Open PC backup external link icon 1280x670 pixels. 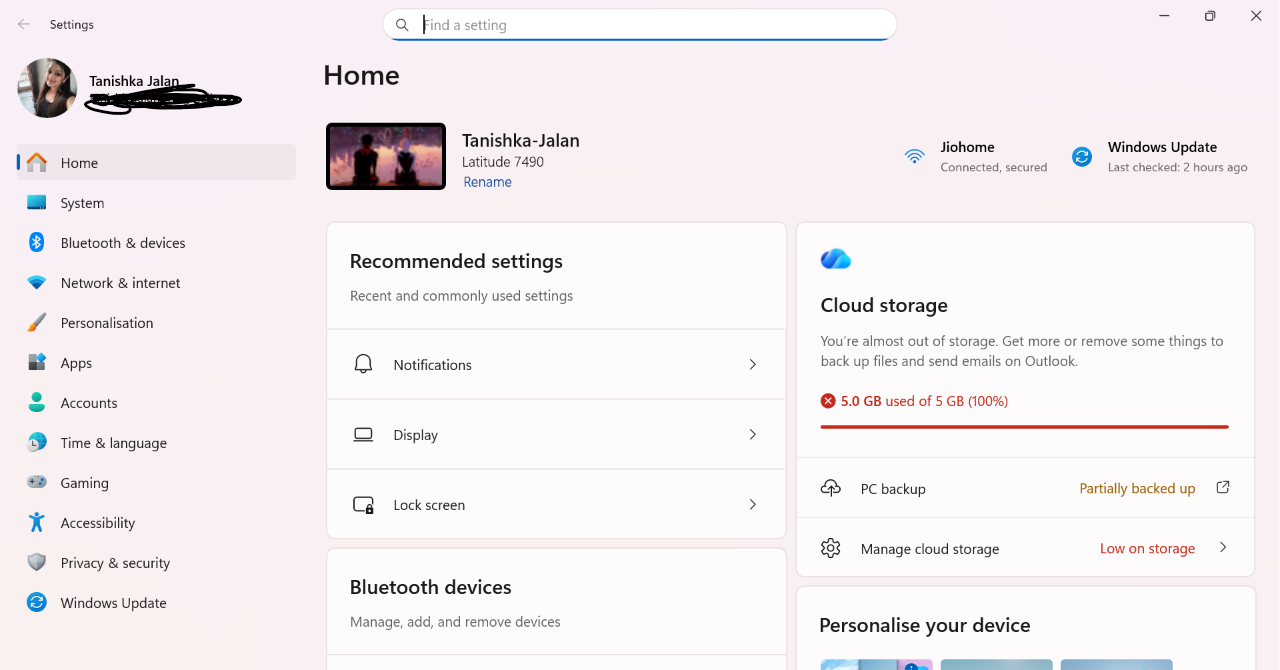click(x=1223, y=487)
